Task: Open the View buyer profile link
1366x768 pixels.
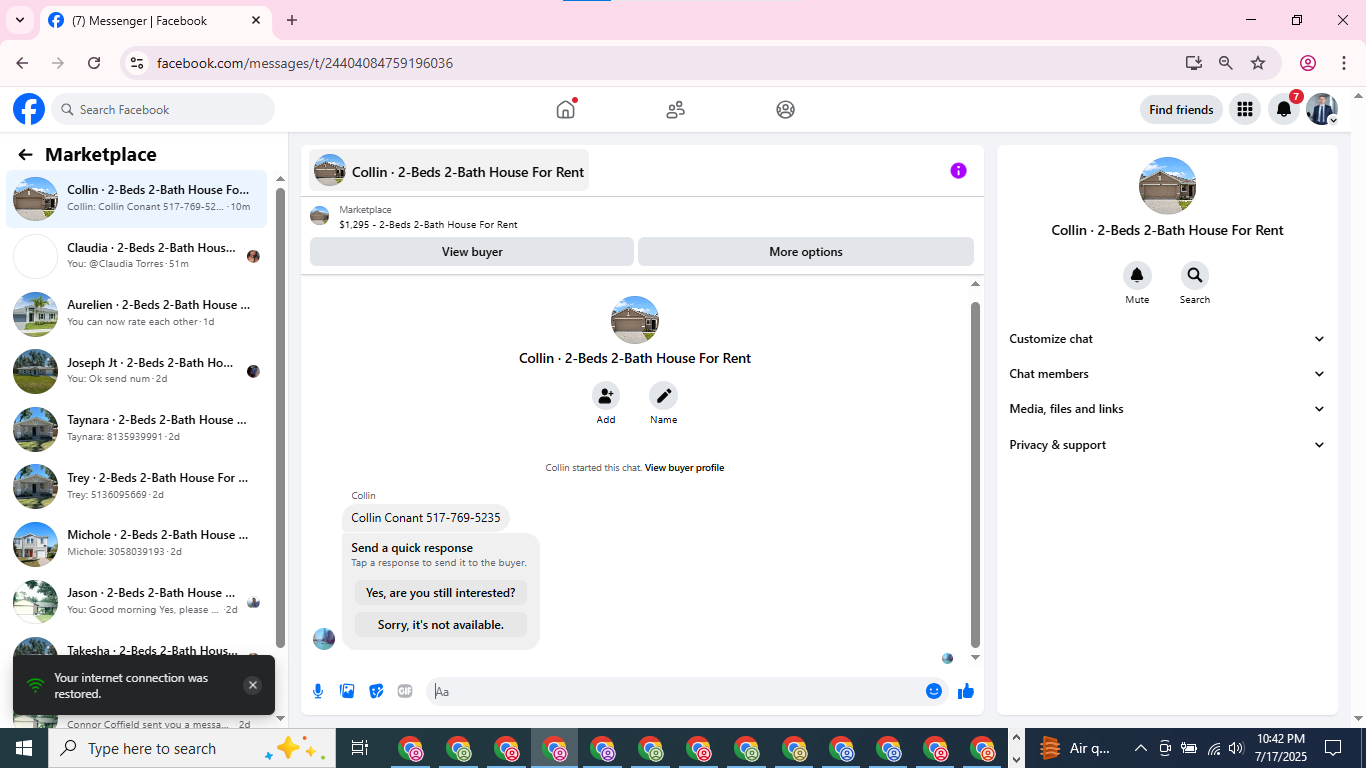Action: coord(684,468)
